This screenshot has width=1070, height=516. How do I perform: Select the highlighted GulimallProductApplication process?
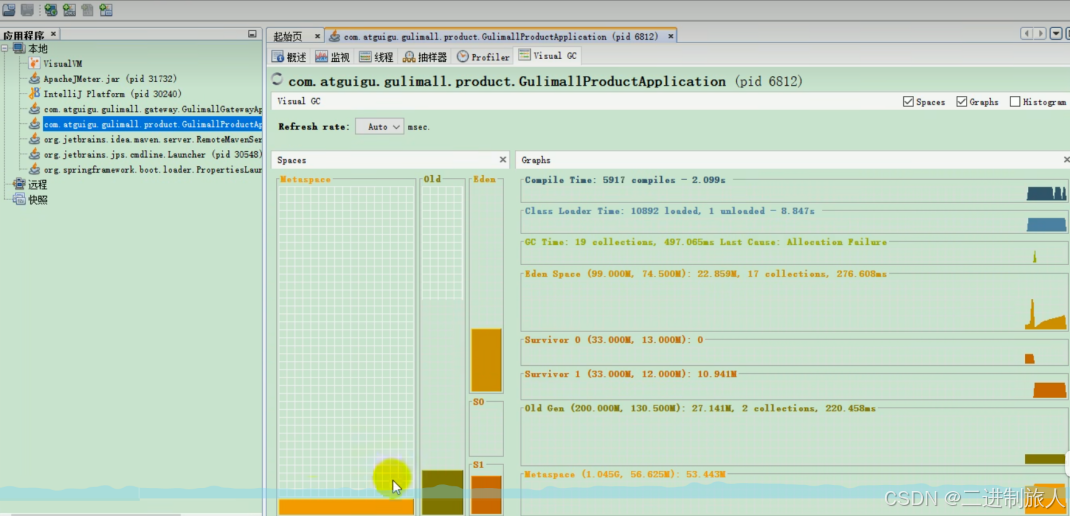[x=146, y=124]
